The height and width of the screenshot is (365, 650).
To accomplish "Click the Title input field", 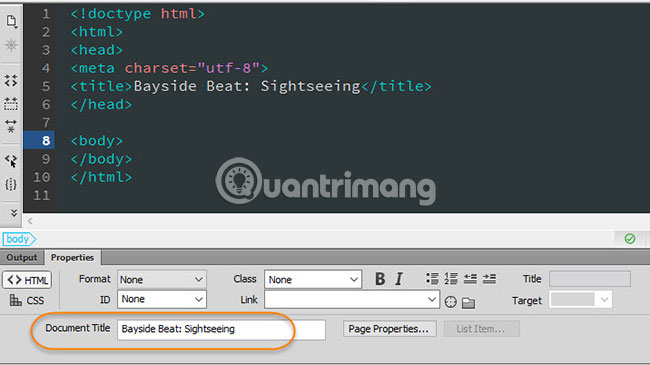I will click(590, 279).
